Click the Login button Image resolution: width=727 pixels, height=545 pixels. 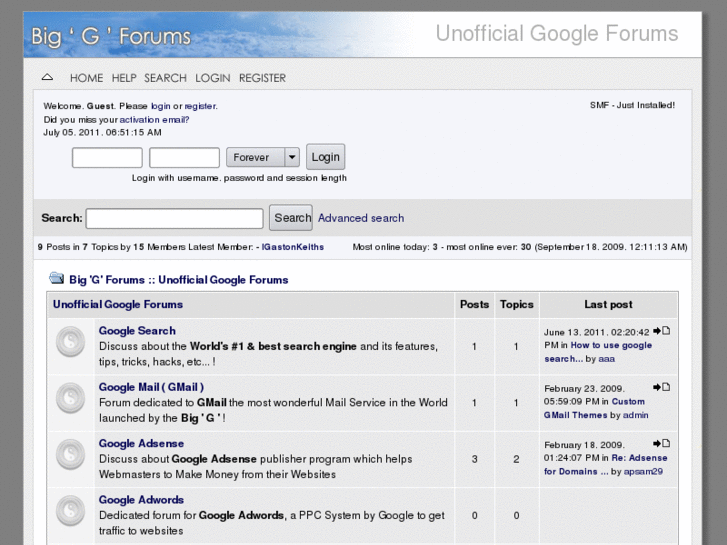(x=325, y=157)
